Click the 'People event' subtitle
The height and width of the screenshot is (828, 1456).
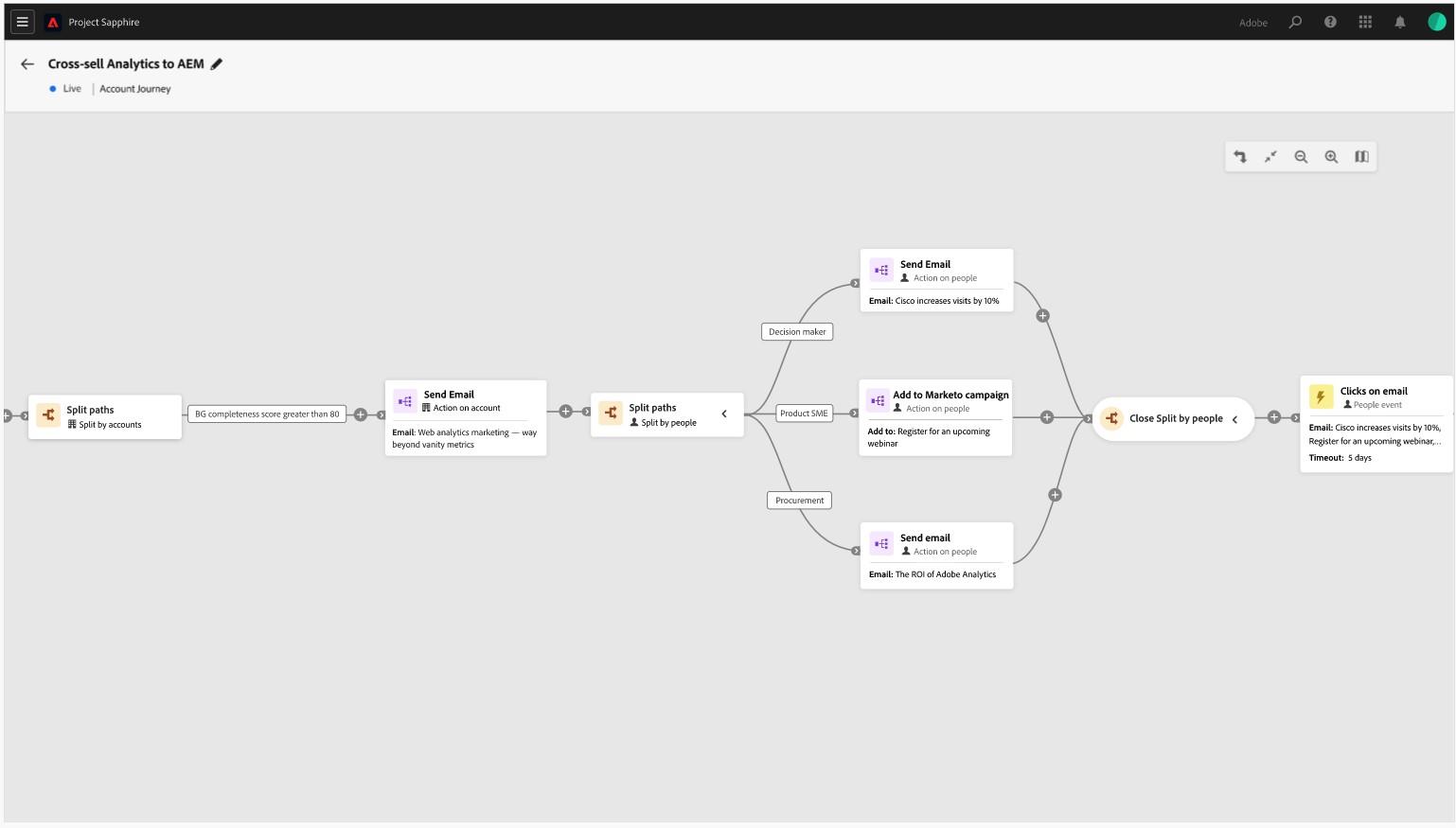click(1373, 405)
